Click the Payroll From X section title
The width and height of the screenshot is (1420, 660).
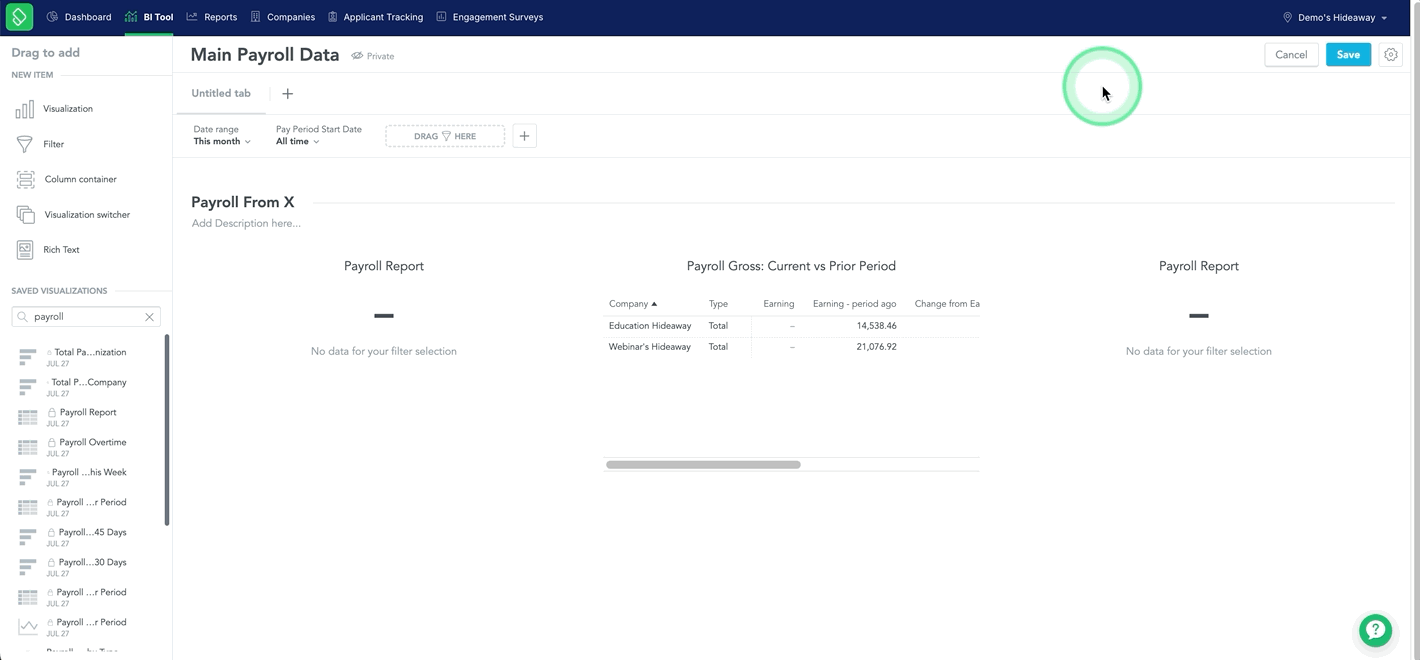pyautogui.click(x=243, y=202)
